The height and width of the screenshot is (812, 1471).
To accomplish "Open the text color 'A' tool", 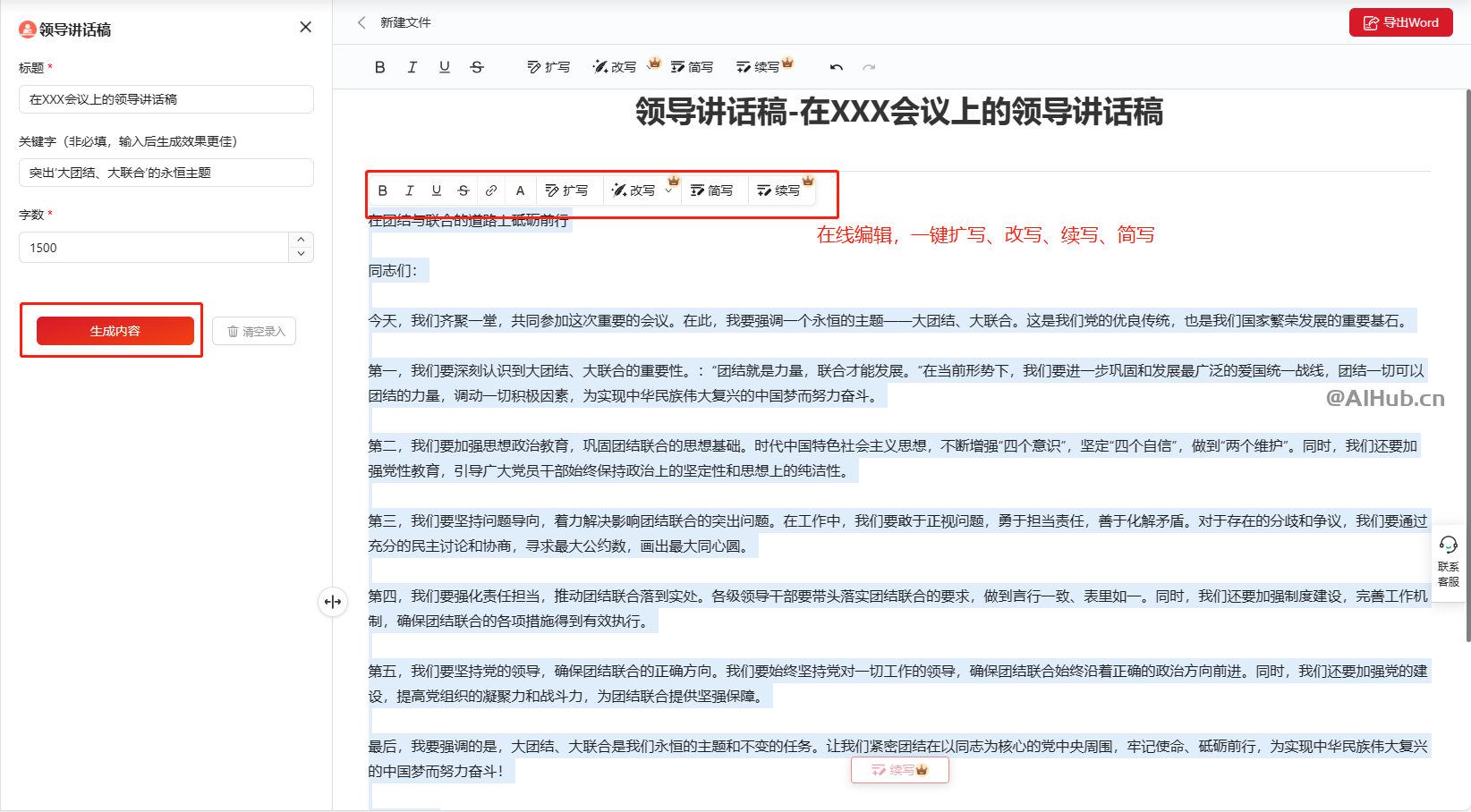I will pyautogui.click(x=520, y=190).
